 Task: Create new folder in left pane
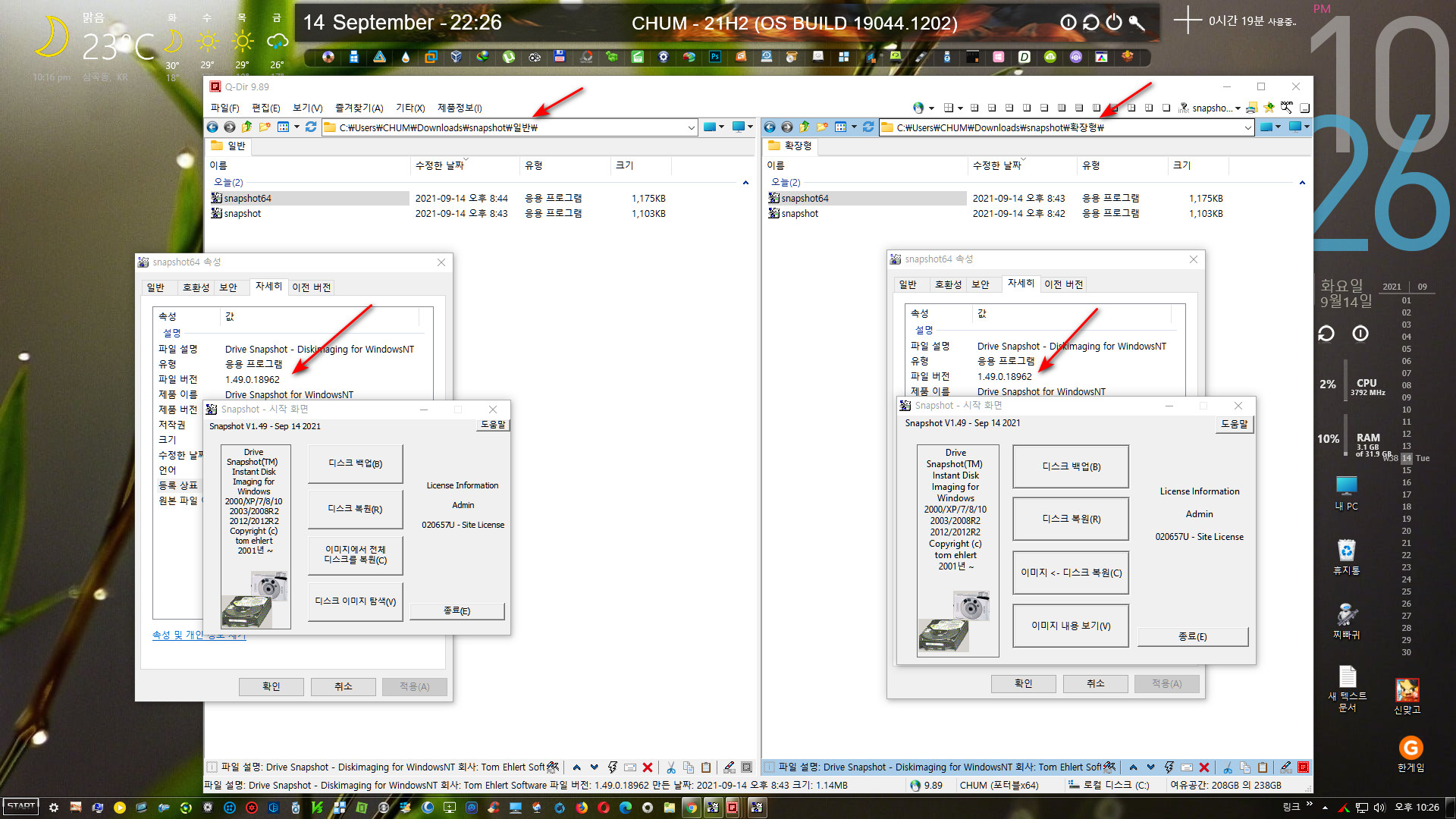coord(265,127)
